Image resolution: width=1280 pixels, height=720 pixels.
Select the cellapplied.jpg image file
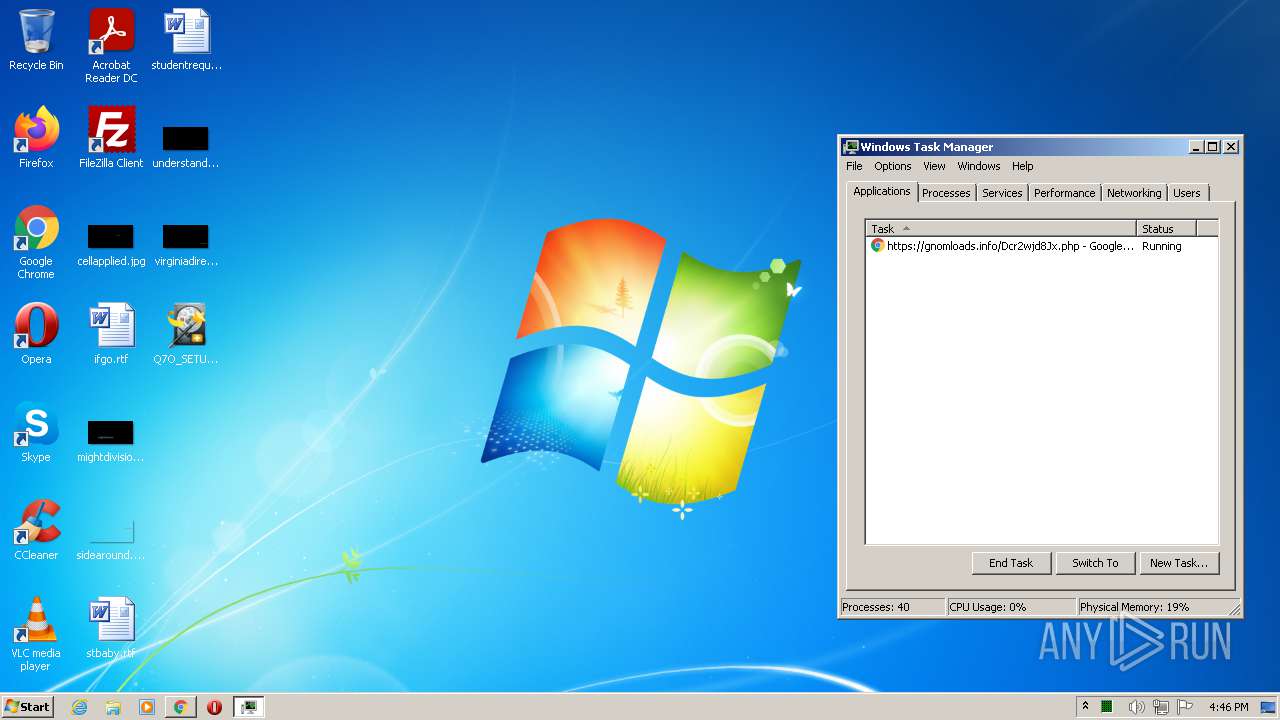click(111, 245)
